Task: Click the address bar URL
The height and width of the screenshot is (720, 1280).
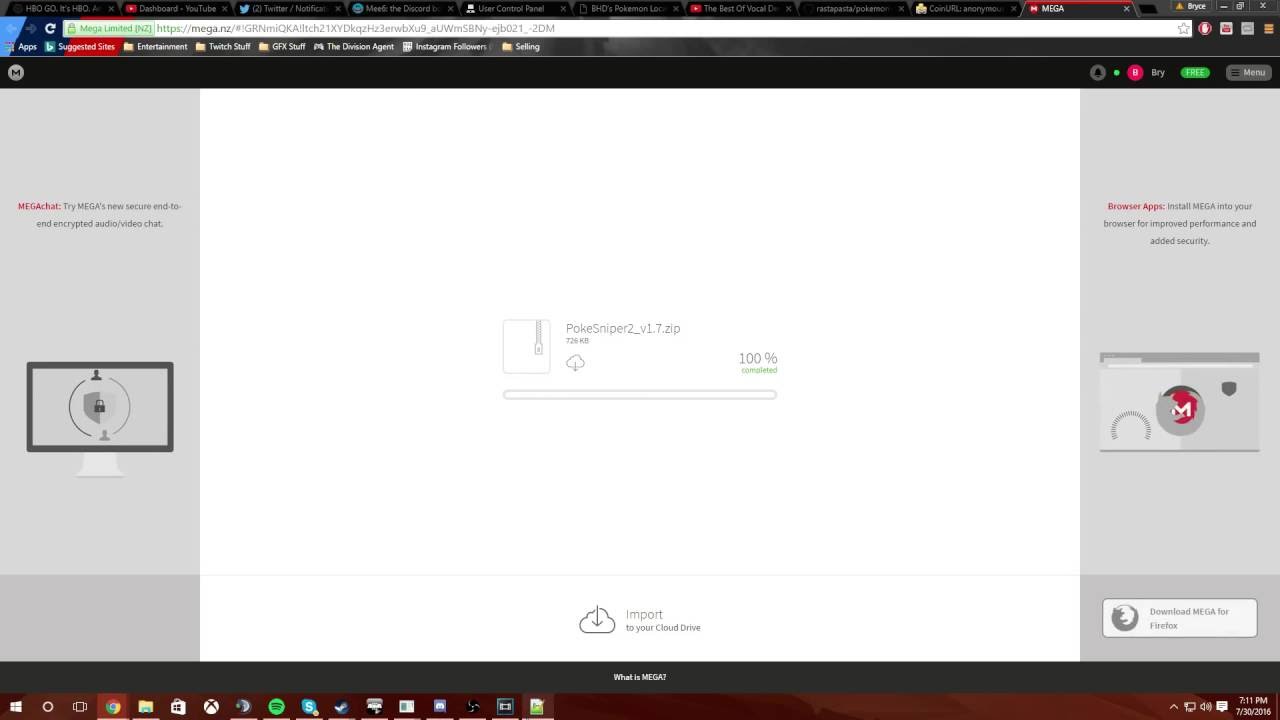Action: [x=356, y=28]
